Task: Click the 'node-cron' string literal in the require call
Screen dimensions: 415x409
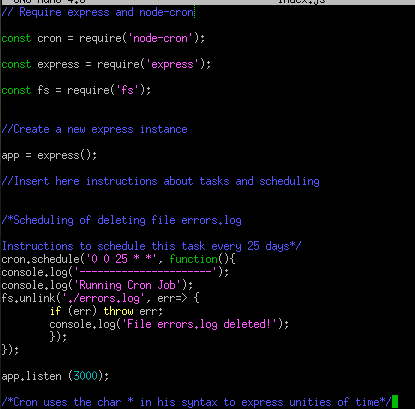Action: pyautogui.click(x=160, y=39)
